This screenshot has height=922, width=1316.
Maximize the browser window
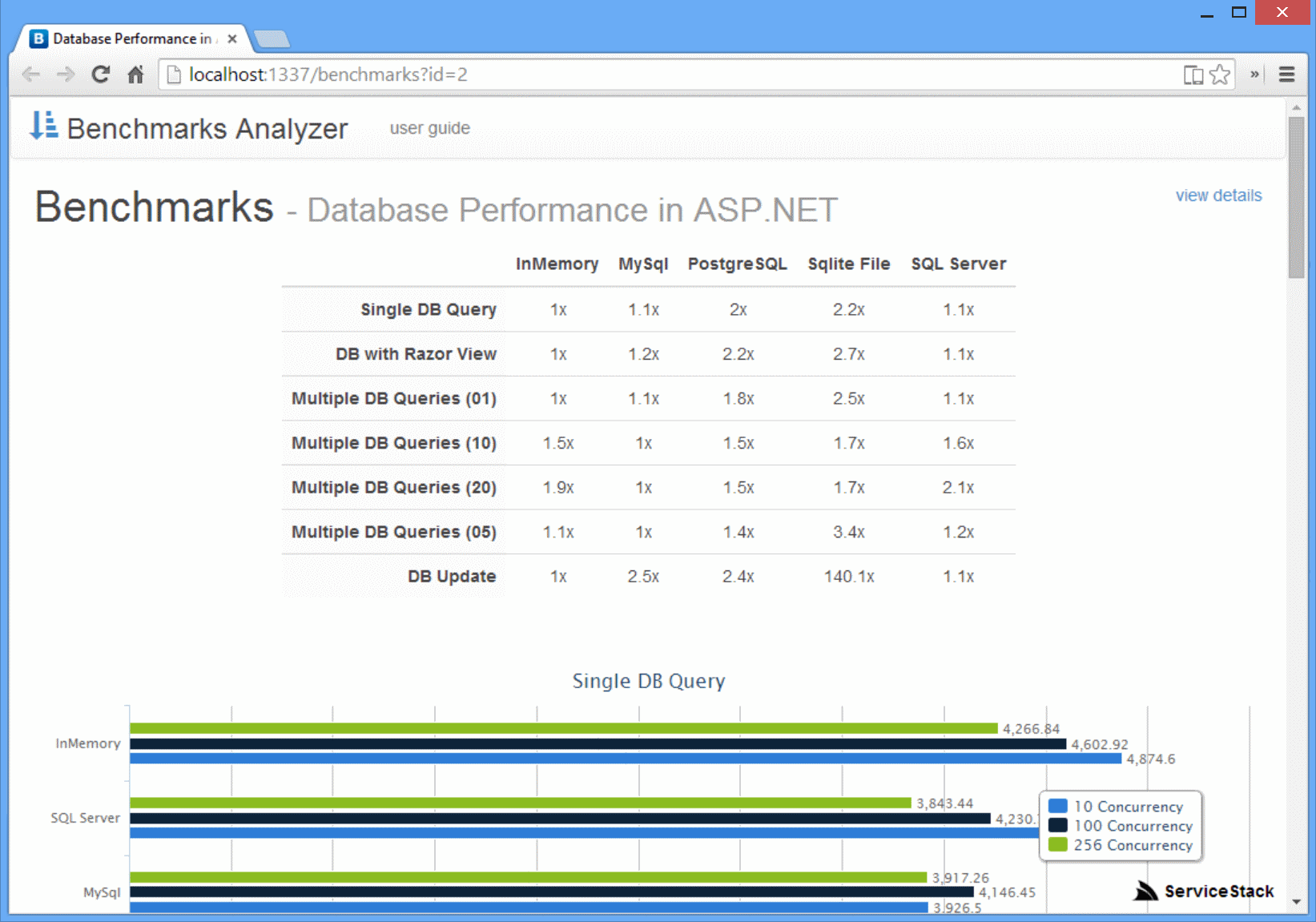[x=1239, y=12]
